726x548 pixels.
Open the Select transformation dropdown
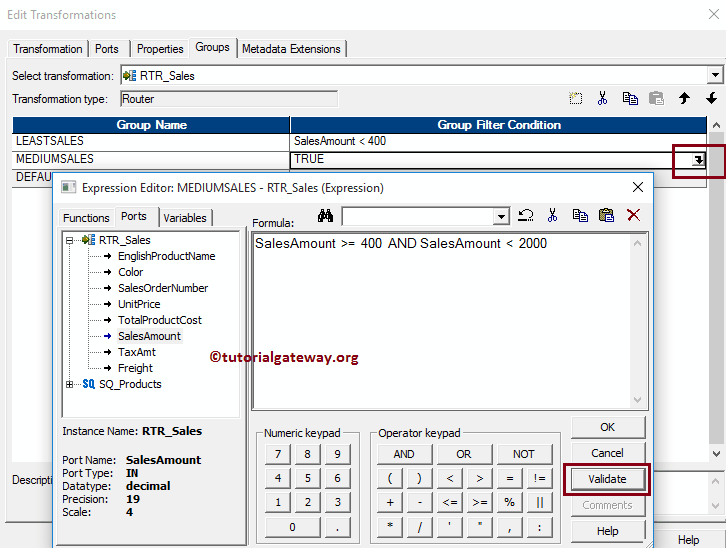tap(715, 75)
